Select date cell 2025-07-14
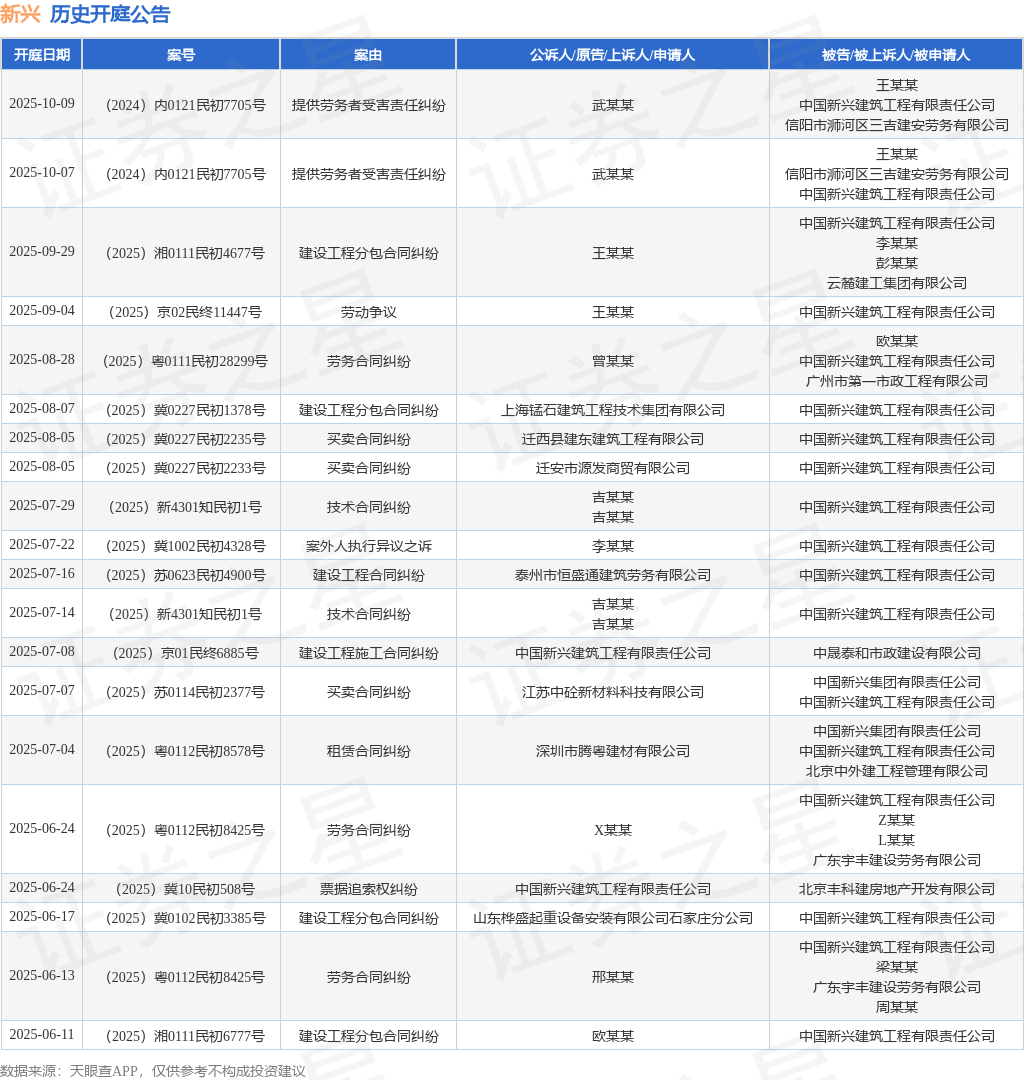 [x=42, y=612]
